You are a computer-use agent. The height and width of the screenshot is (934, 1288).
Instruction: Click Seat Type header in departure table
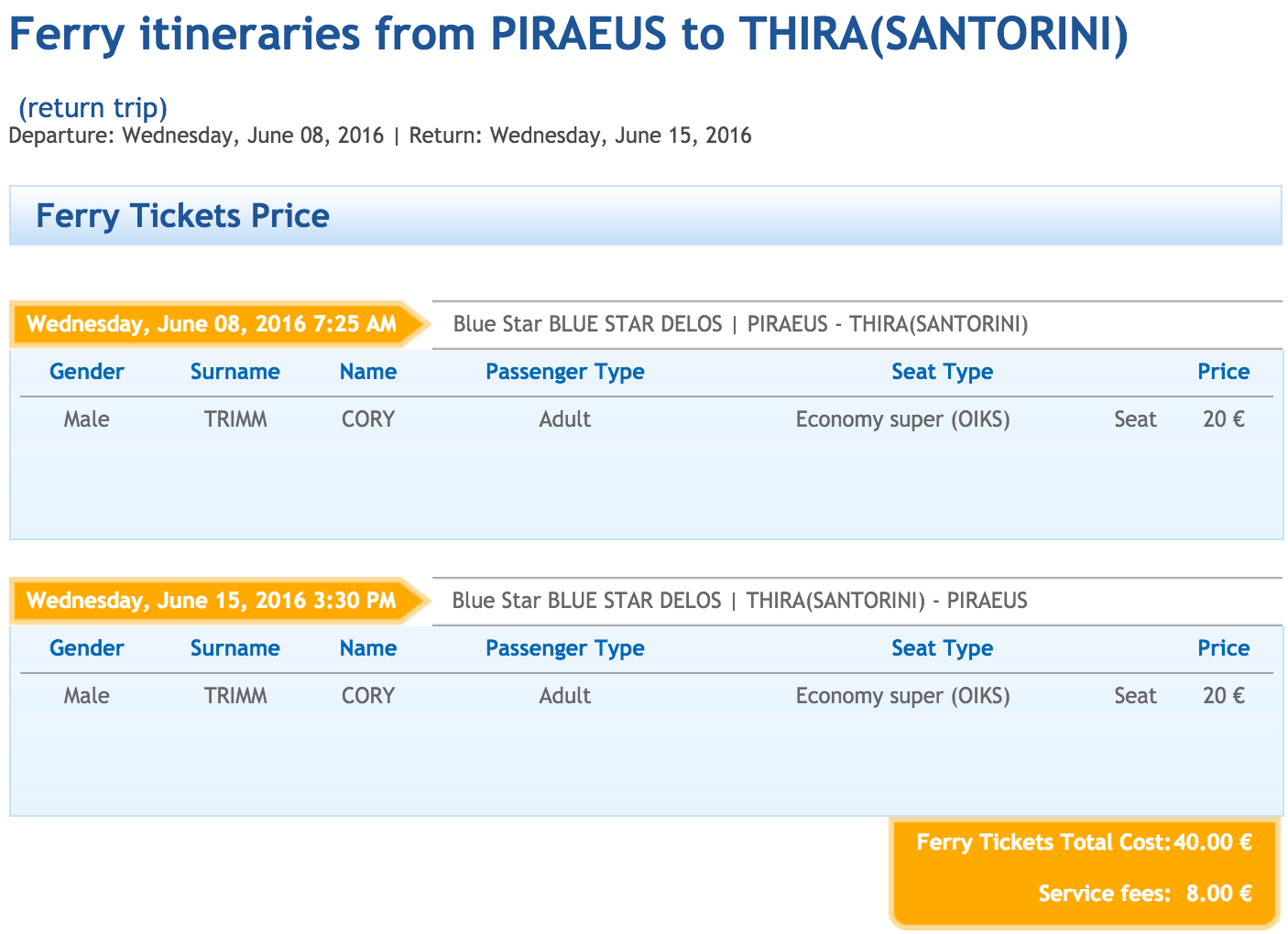pos(943,372)
